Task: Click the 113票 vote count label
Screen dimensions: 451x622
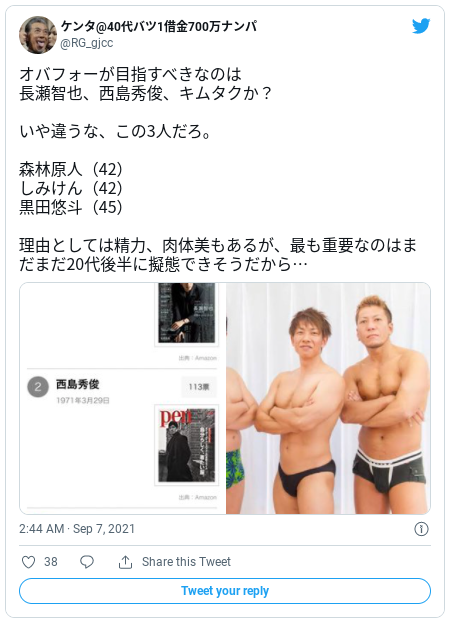Action: coord(199,387)
